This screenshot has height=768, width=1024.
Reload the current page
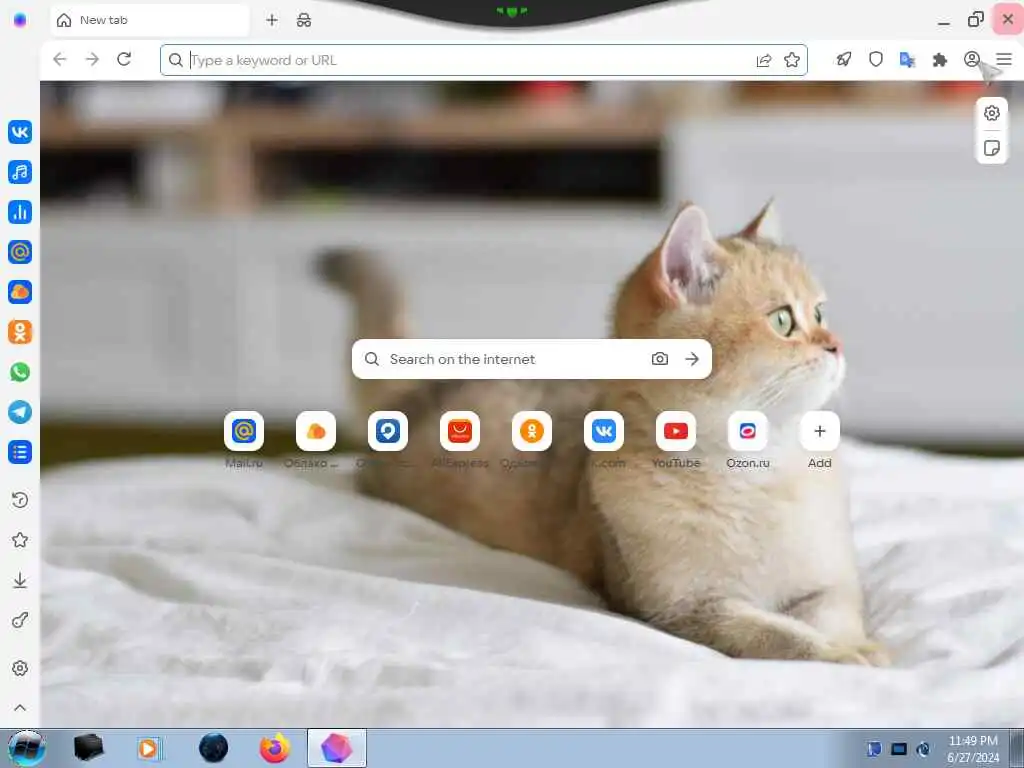(x=124, y=59)
